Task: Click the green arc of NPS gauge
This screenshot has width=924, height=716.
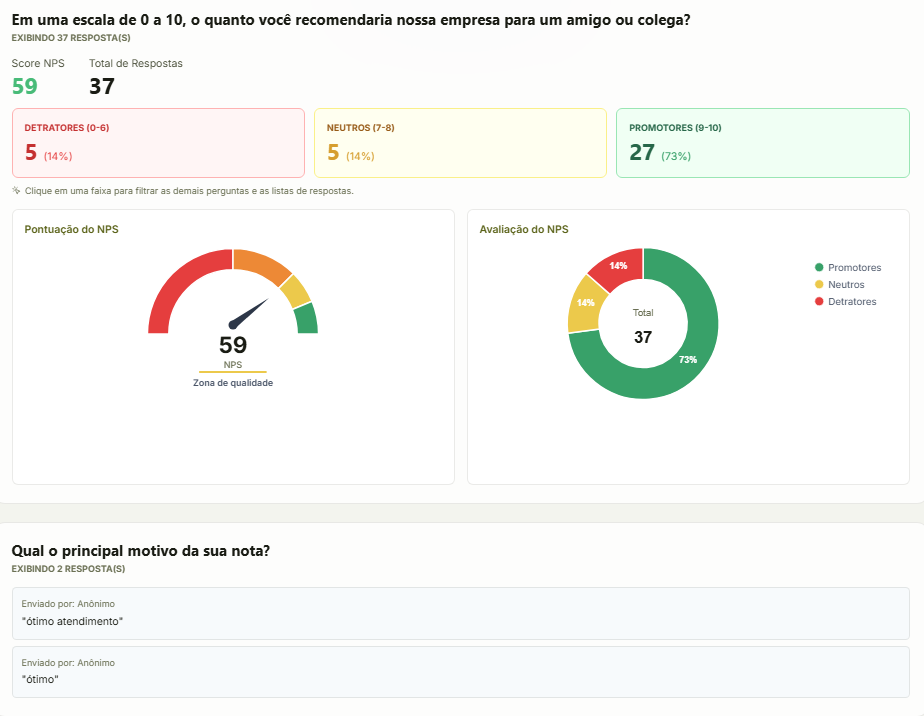Action: click(306, 319)
